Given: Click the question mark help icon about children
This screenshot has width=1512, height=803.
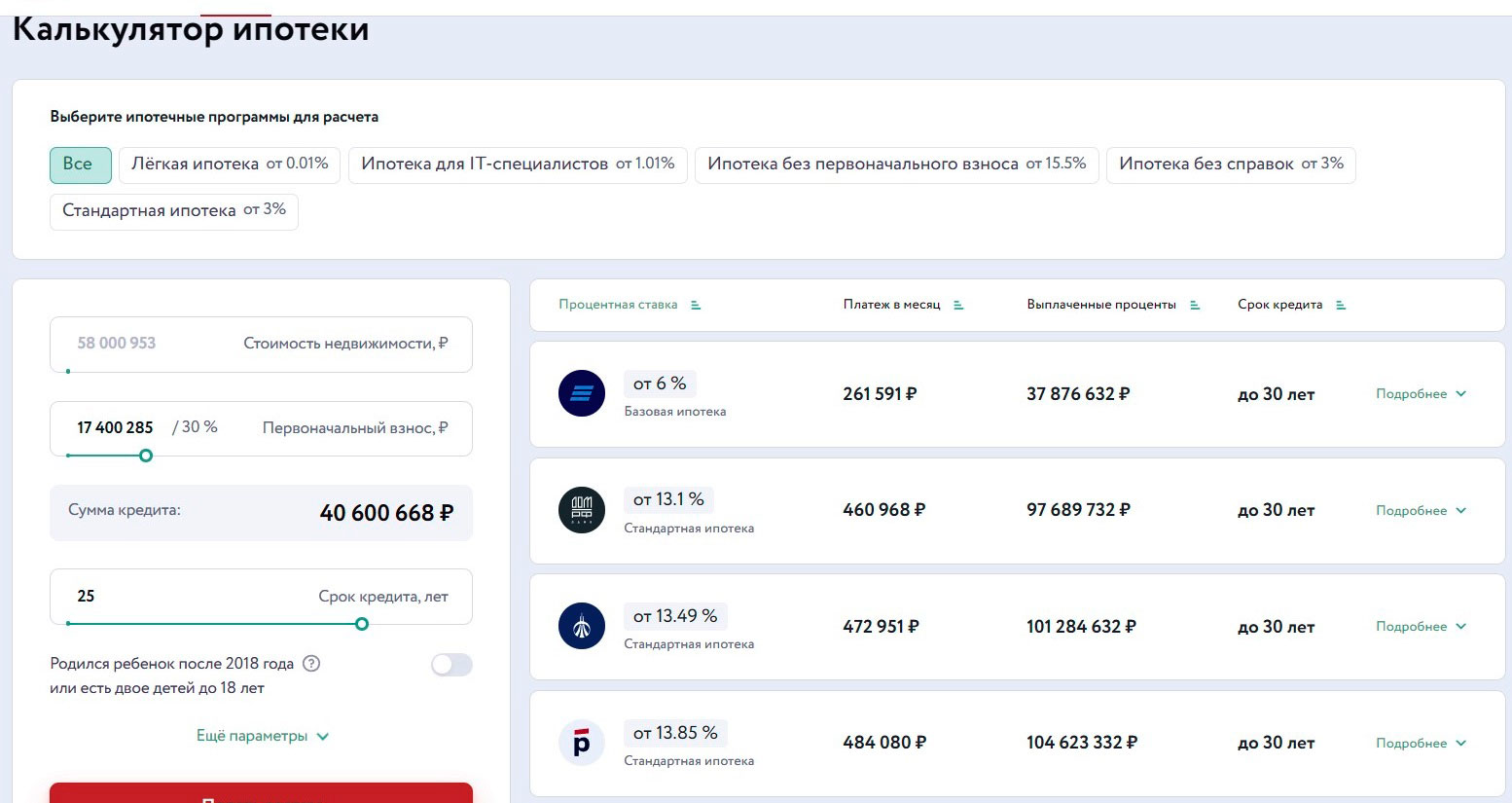Looking at the screenshot, I should (x=311, y=664).
